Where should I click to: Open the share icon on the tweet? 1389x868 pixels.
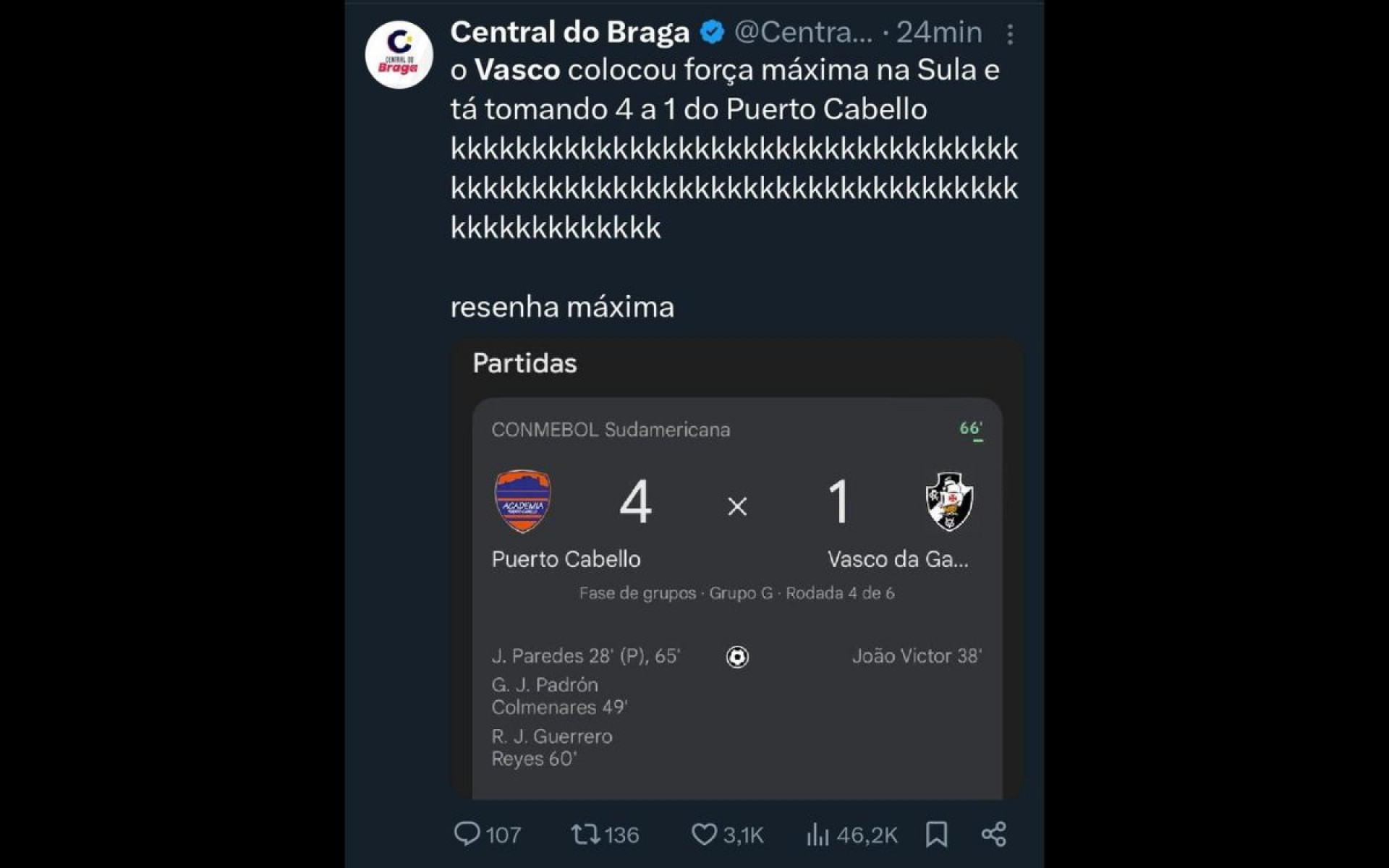995,834
